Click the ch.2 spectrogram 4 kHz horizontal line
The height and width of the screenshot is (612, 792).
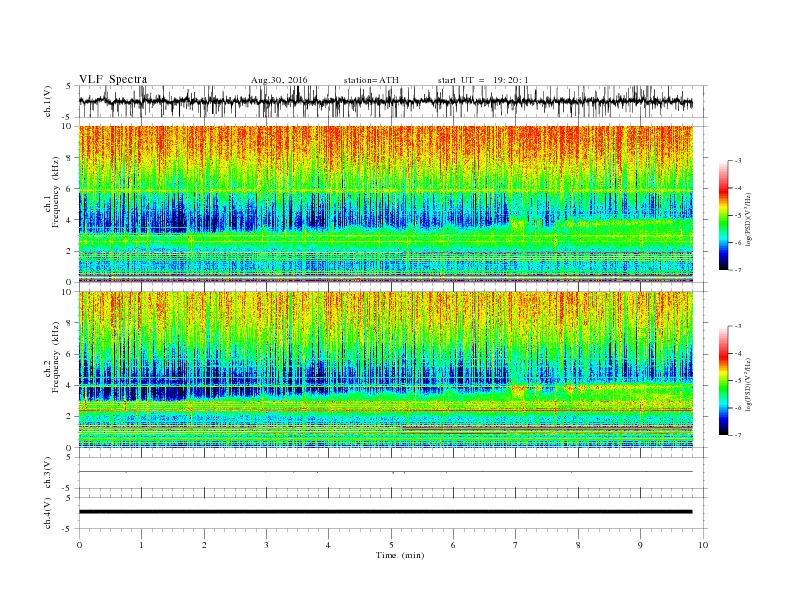pos(385,386)
